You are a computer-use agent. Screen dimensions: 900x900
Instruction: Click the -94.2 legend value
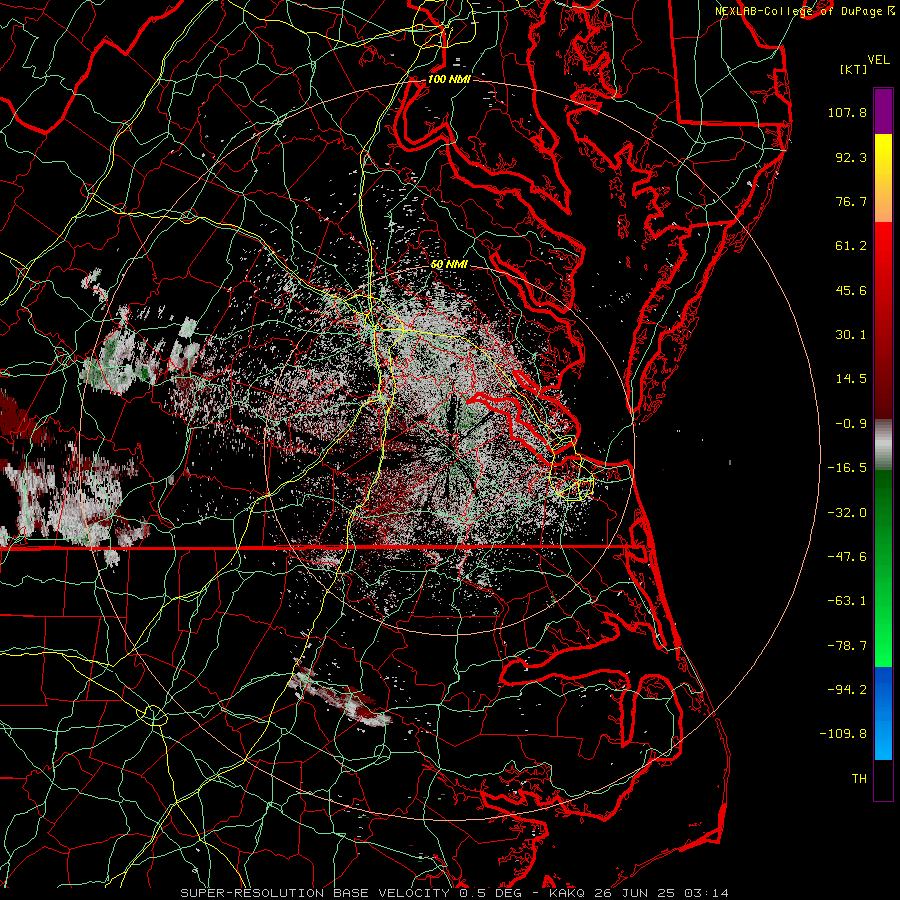pyautogui.click(x=847, y=690)
